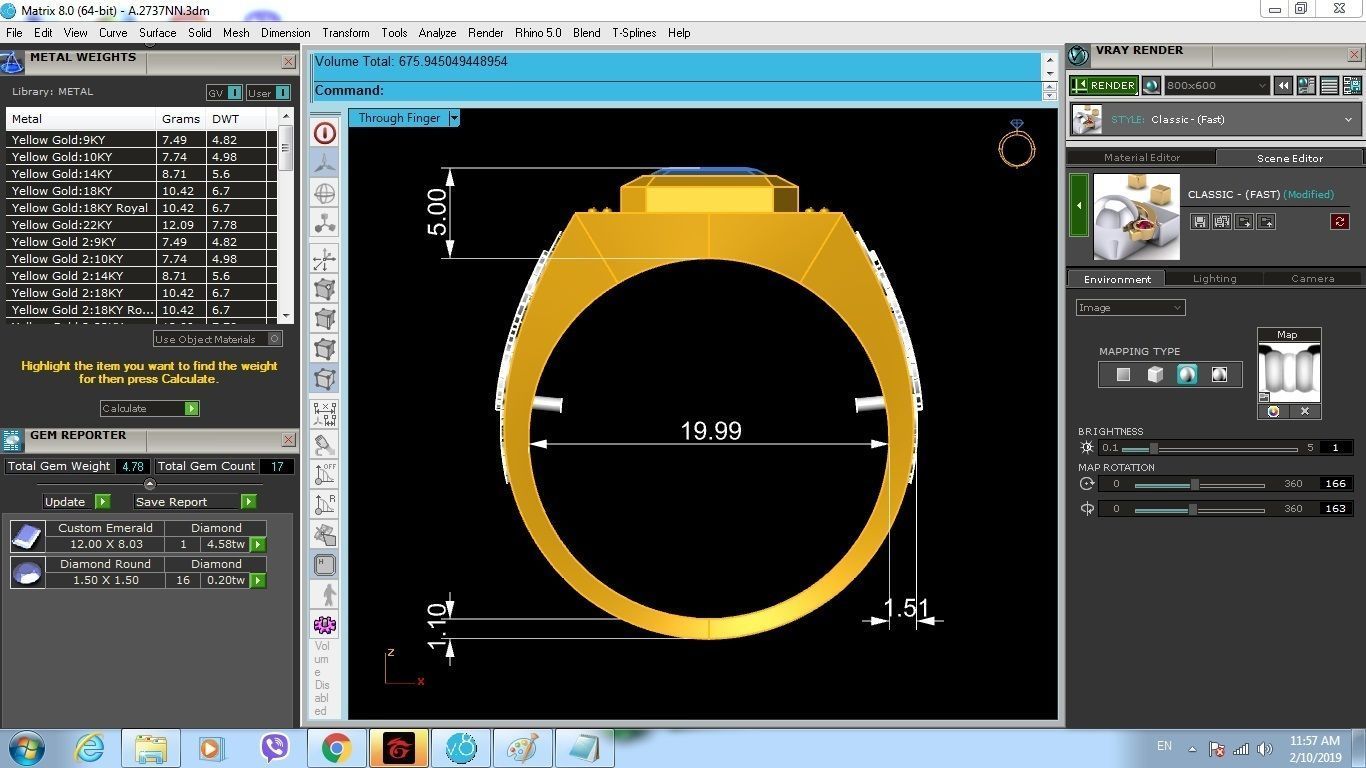Open the 800x600 render size dropdown
The image size is (1366, 768).
[x=1216, y=86]
